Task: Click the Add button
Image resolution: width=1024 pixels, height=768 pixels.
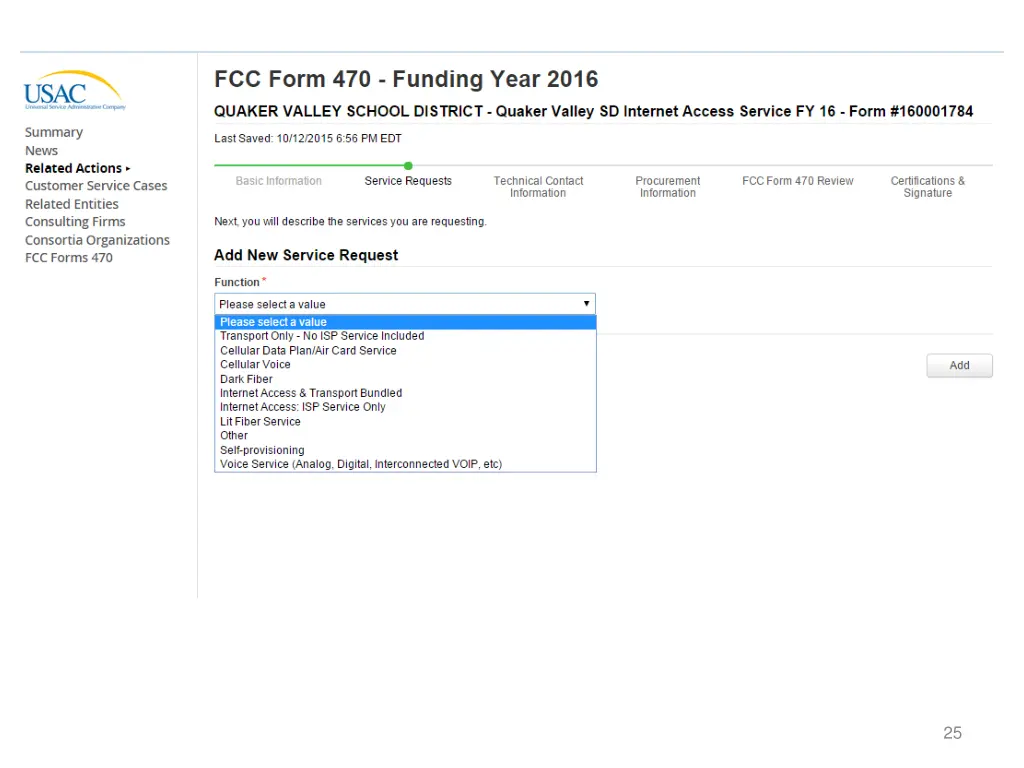Action: pyautogui.click(x=959, y=366)
